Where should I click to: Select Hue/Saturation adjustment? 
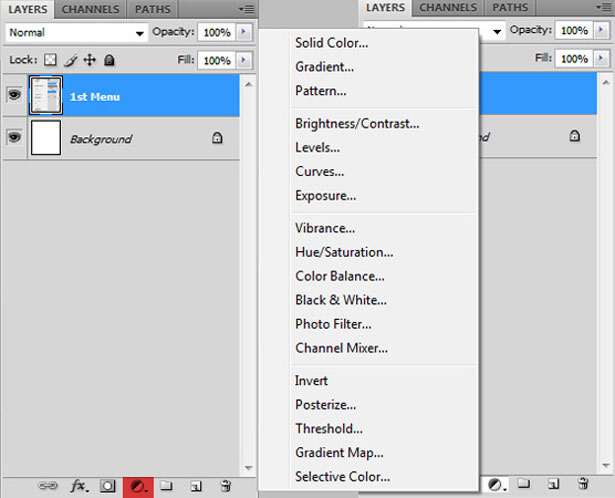tap(344, 252)
